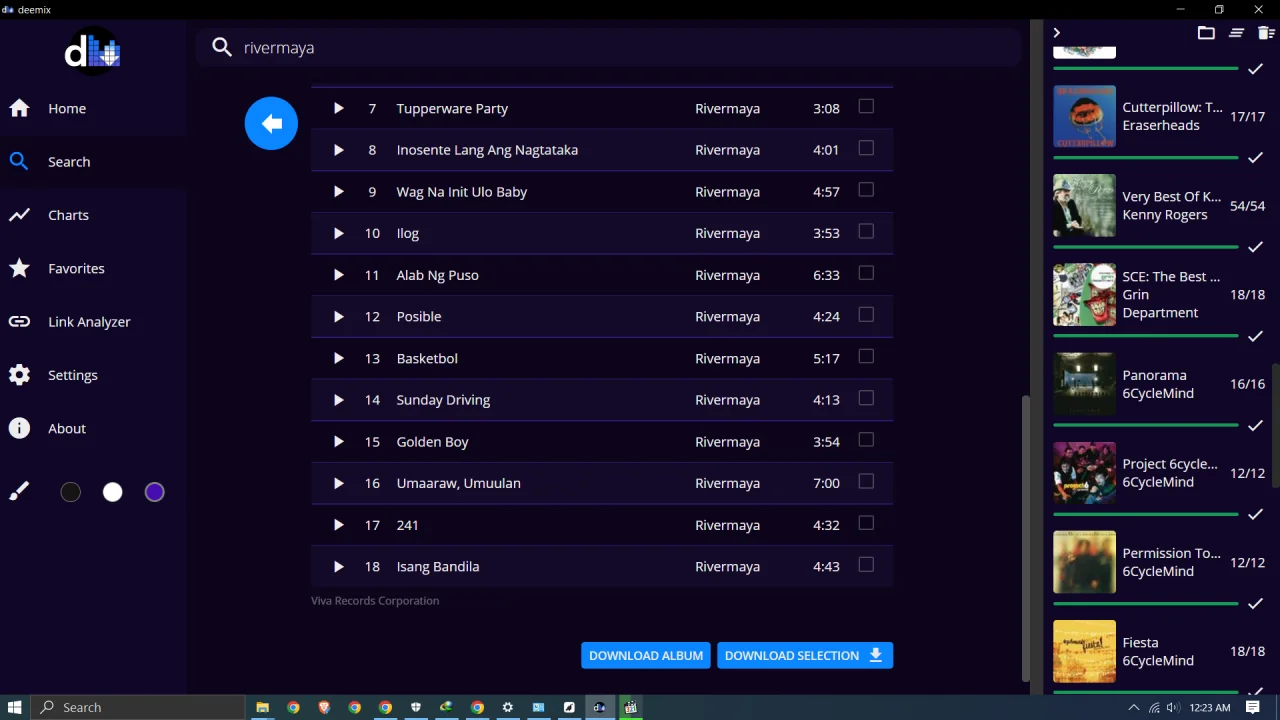Play track 15 Golden Boy
The height and width of the screenshot is (720, 1280).
point(338,442)
